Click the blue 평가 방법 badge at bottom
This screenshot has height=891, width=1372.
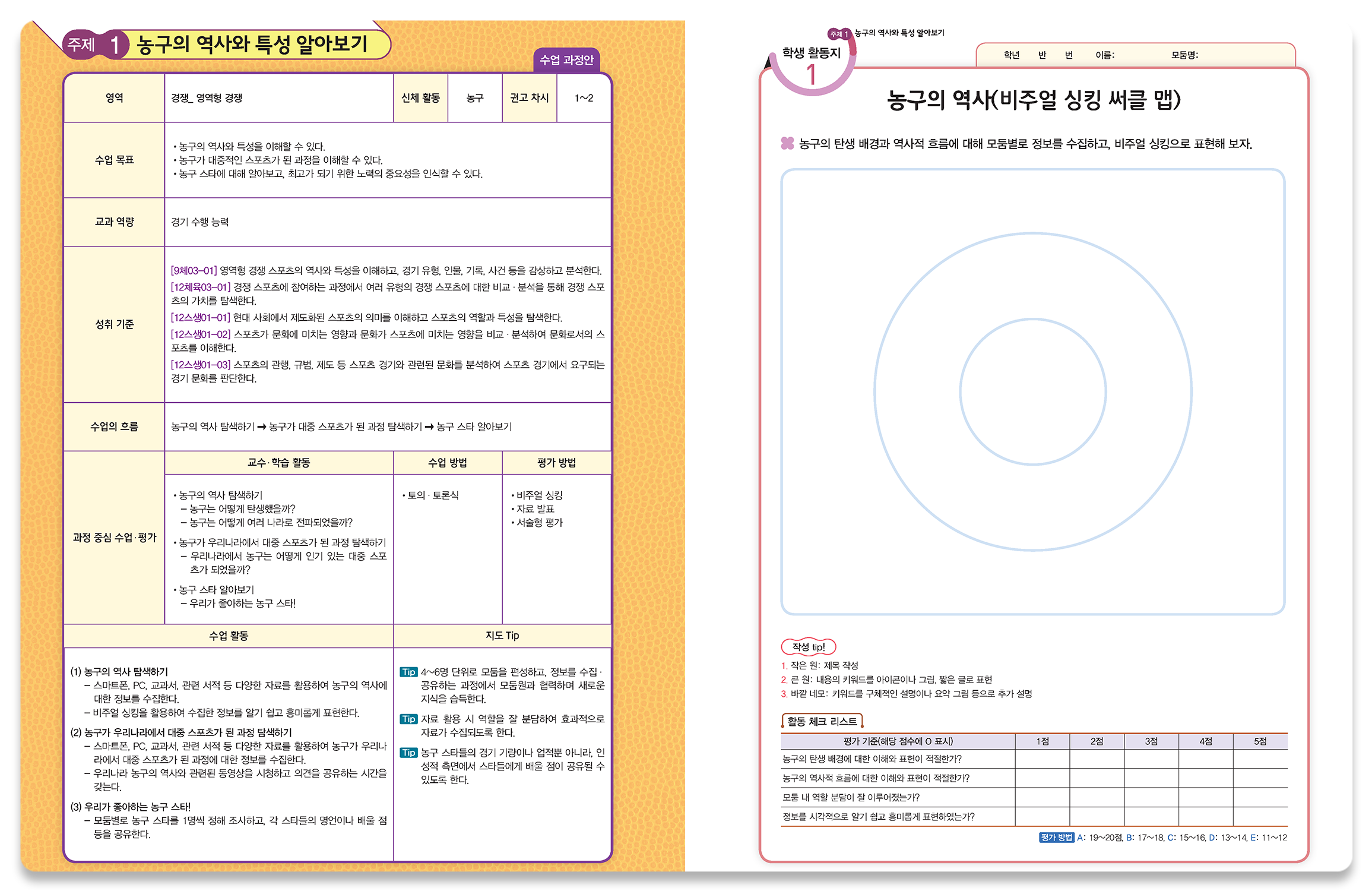click(1056, 837)
